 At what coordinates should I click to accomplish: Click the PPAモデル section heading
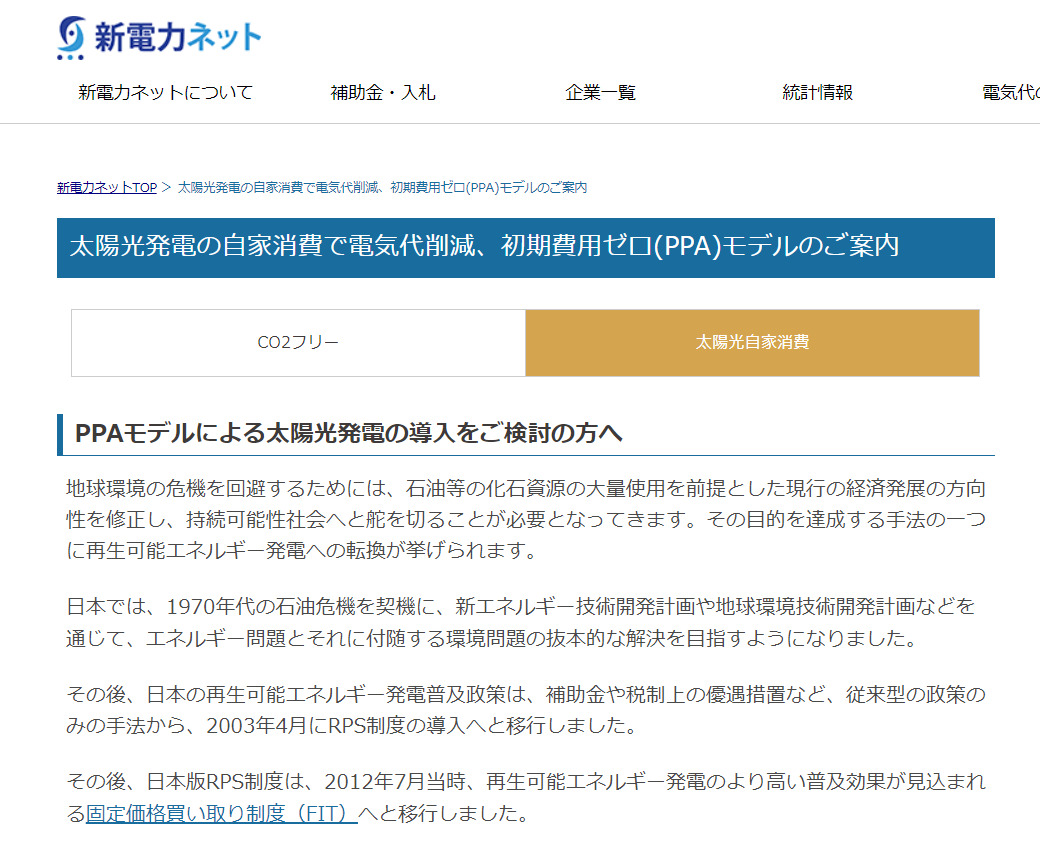click(348, 434)
